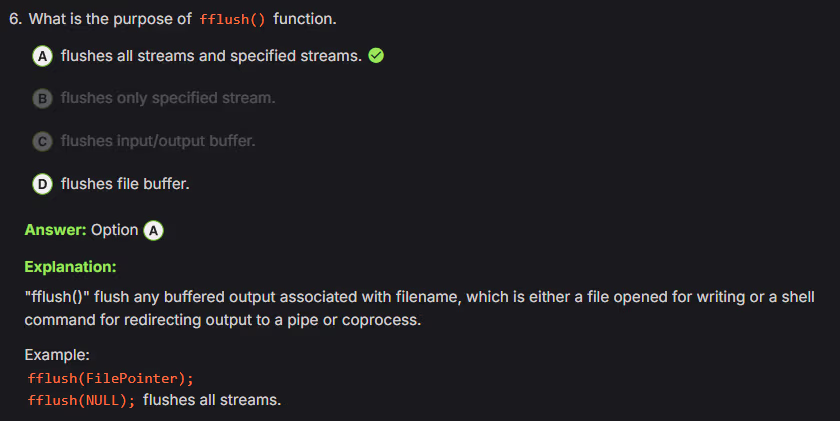840x421 pixels.
Task: Click 'flushes only specified stream.' option text
Action: click(x=168, y=98)
